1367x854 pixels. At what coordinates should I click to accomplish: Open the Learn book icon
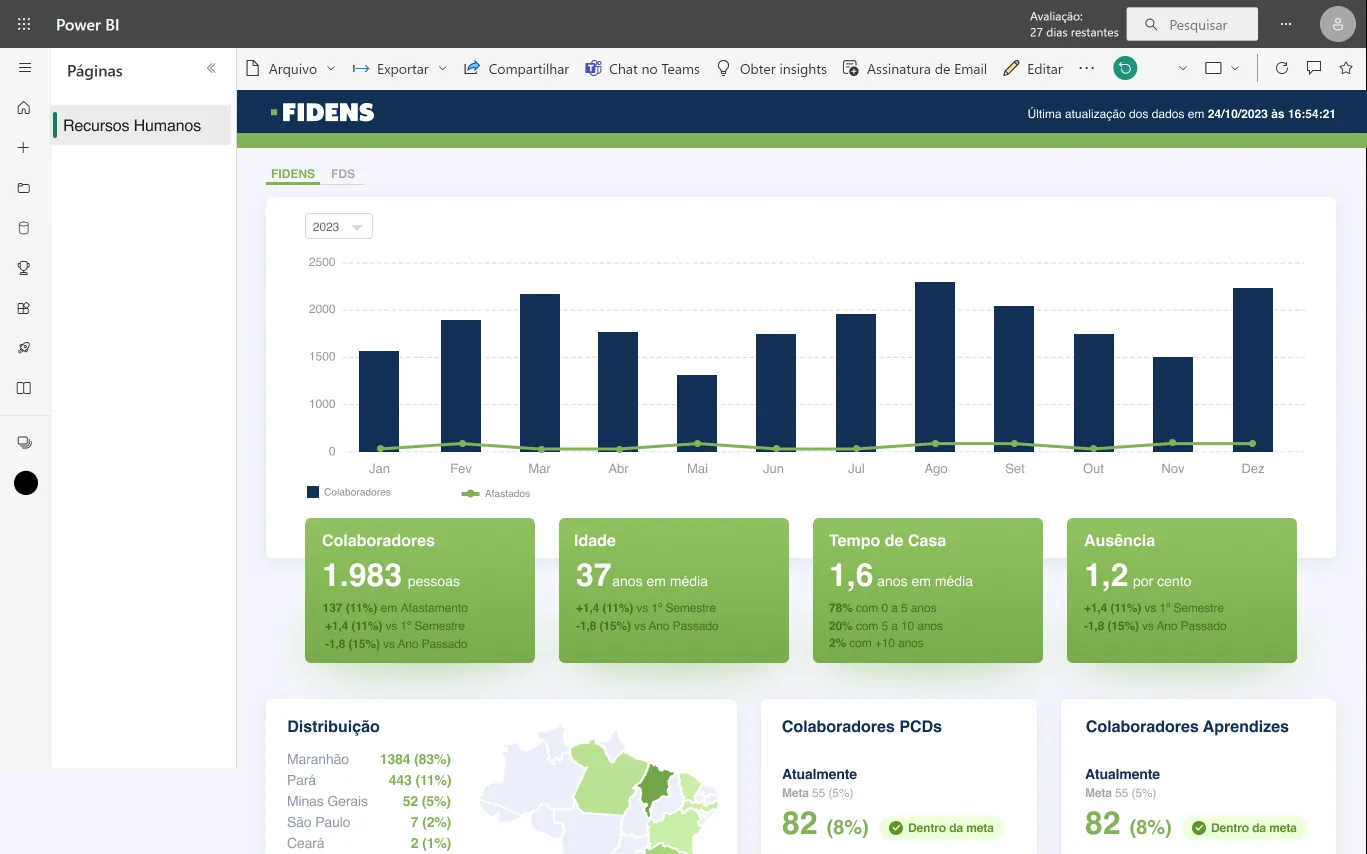pos(24,388)
